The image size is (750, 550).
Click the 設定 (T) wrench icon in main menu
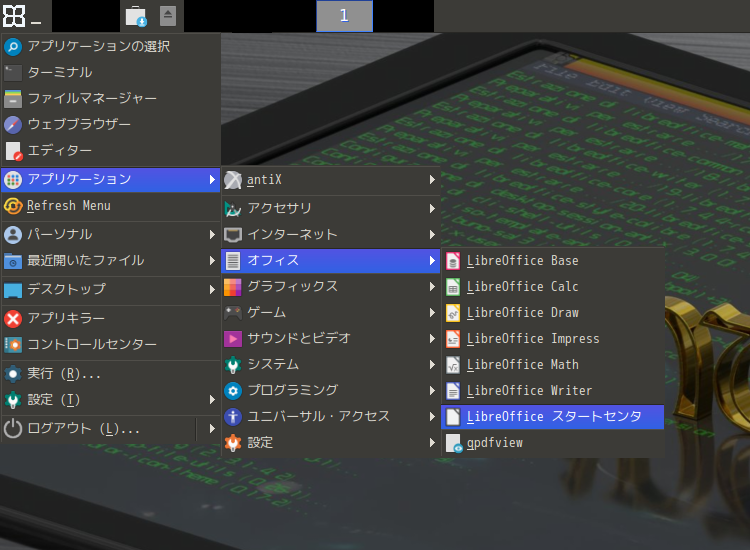[x=13, y=400]
